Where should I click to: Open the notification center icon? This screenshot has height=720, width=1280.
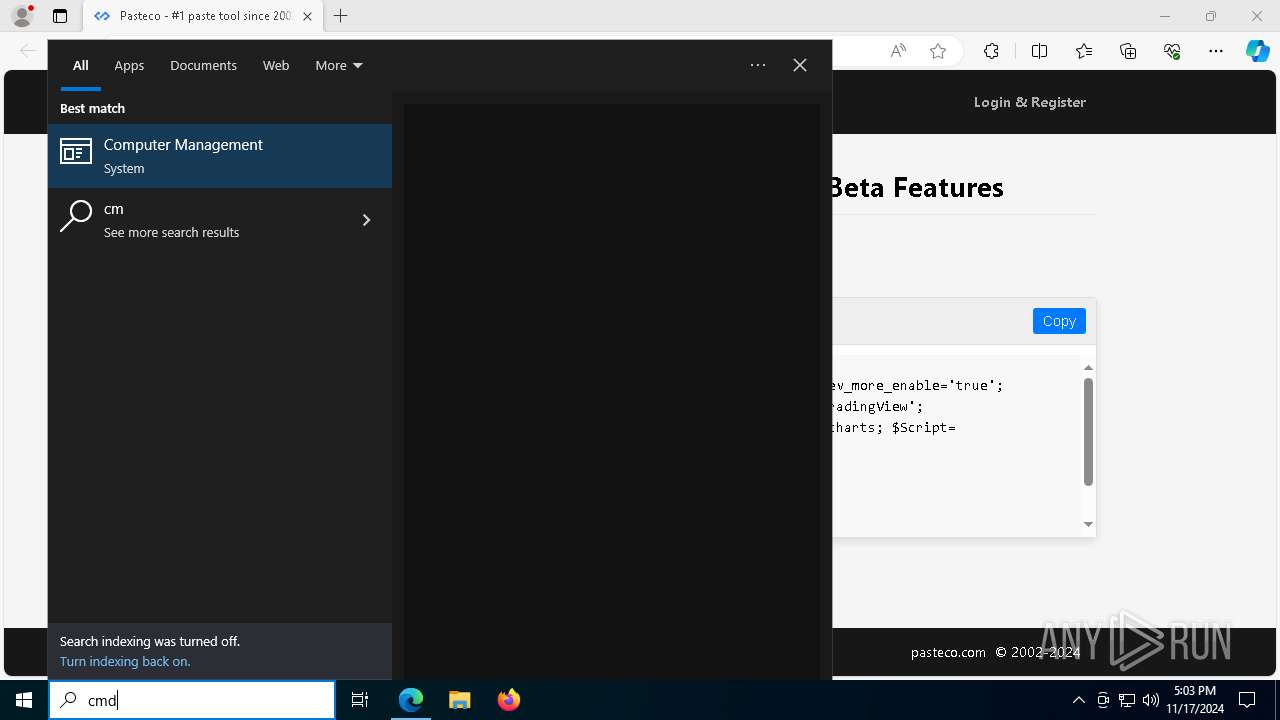[1247, 700]
